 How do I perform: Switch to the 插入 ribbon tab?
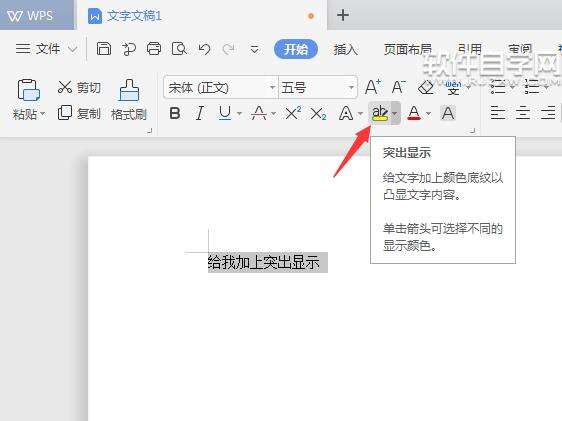pos(346,49)
